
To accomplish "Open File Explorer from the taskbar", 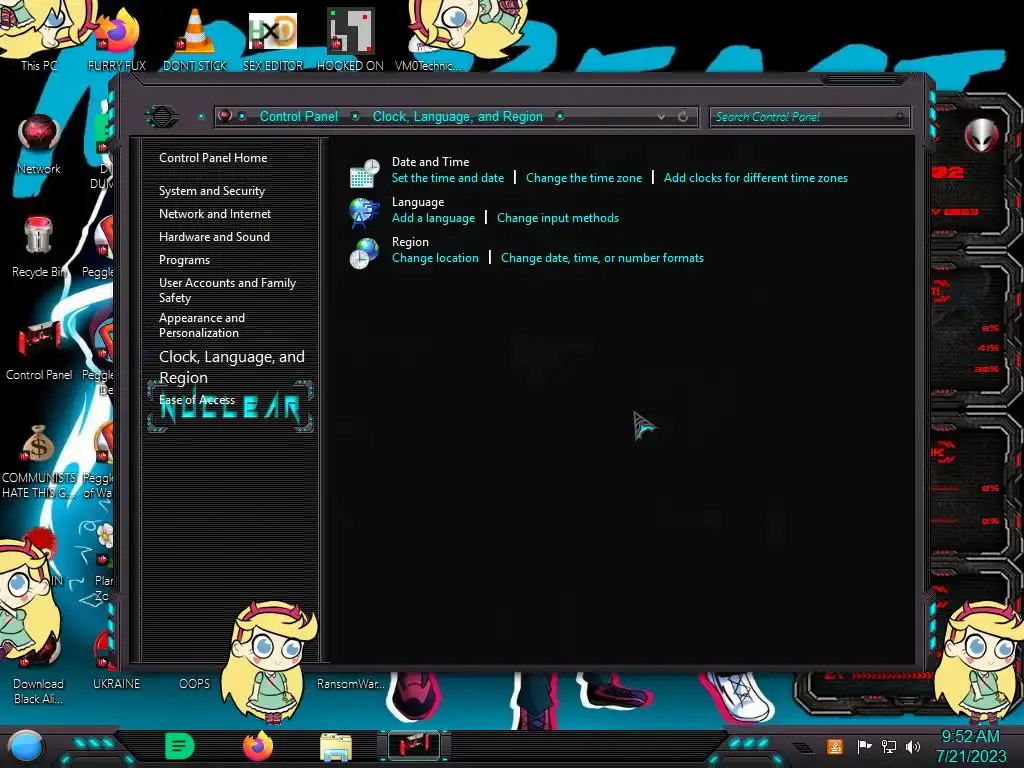I will tap(336, 747).
